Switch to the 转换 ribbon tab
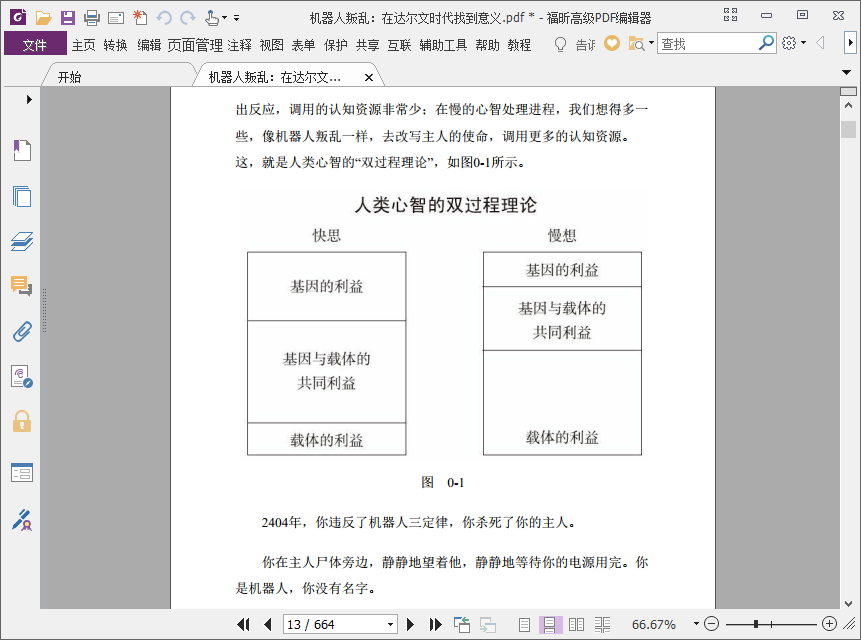The height and width of the screenshot is (640, 861). click(x=115, y=45)
